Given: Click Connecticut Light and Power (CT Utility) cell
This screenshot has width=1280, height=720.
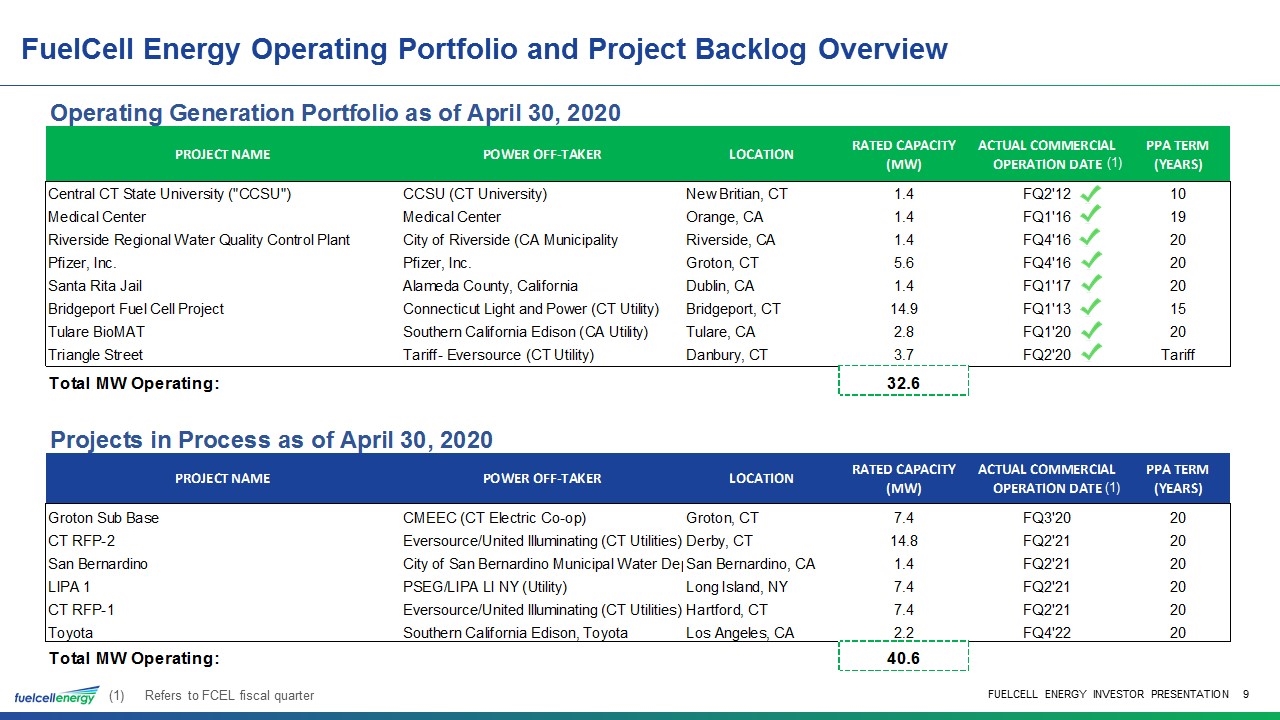Looking at the screenshot, I should coord(531,309).
